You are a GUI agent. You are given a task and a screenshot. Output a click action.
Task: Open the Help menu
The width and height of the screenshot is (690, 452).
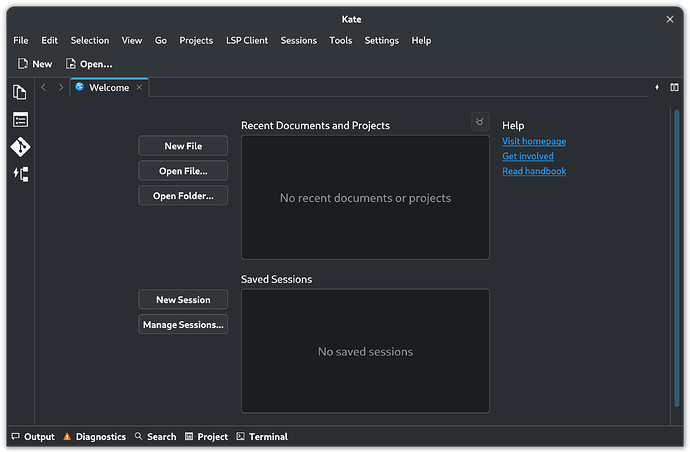point(421,40)
